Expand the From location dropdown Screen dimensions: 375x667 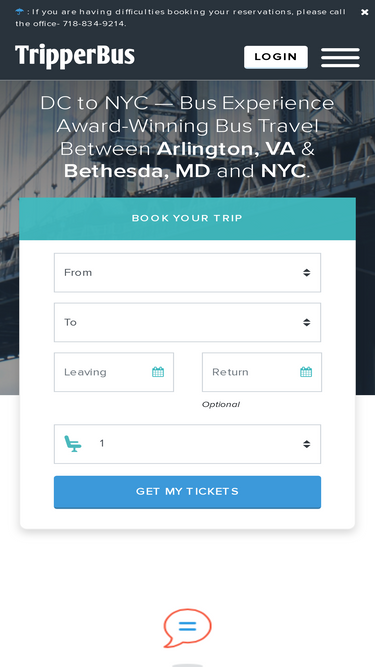[x=188, y=273]
